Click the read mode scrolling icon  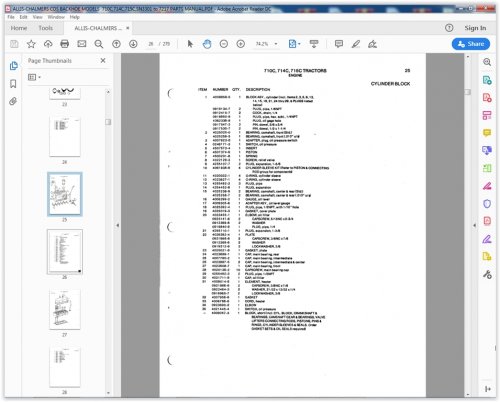click(x=314, y=44)
